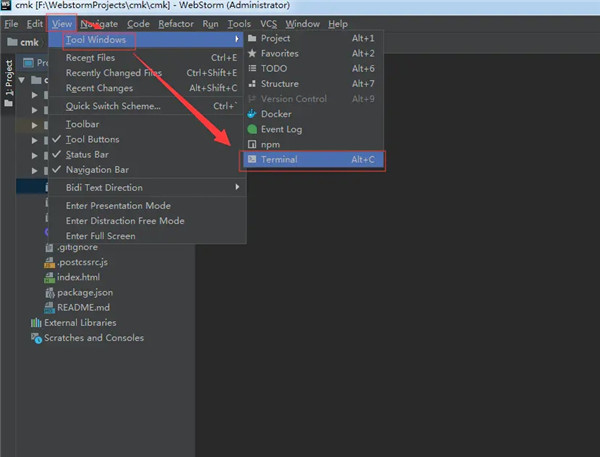Click the Terminal icon in submenu

252,159
